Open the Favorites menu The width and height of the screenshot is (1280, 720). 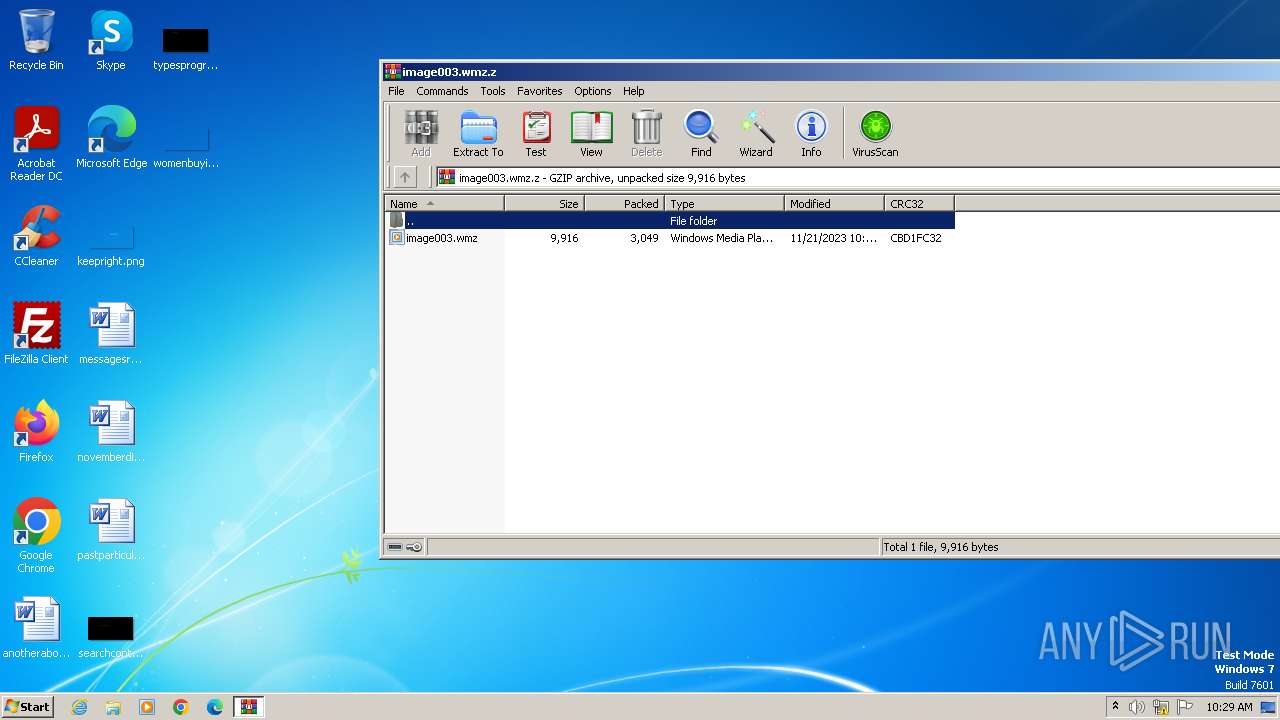coord(540,91)
